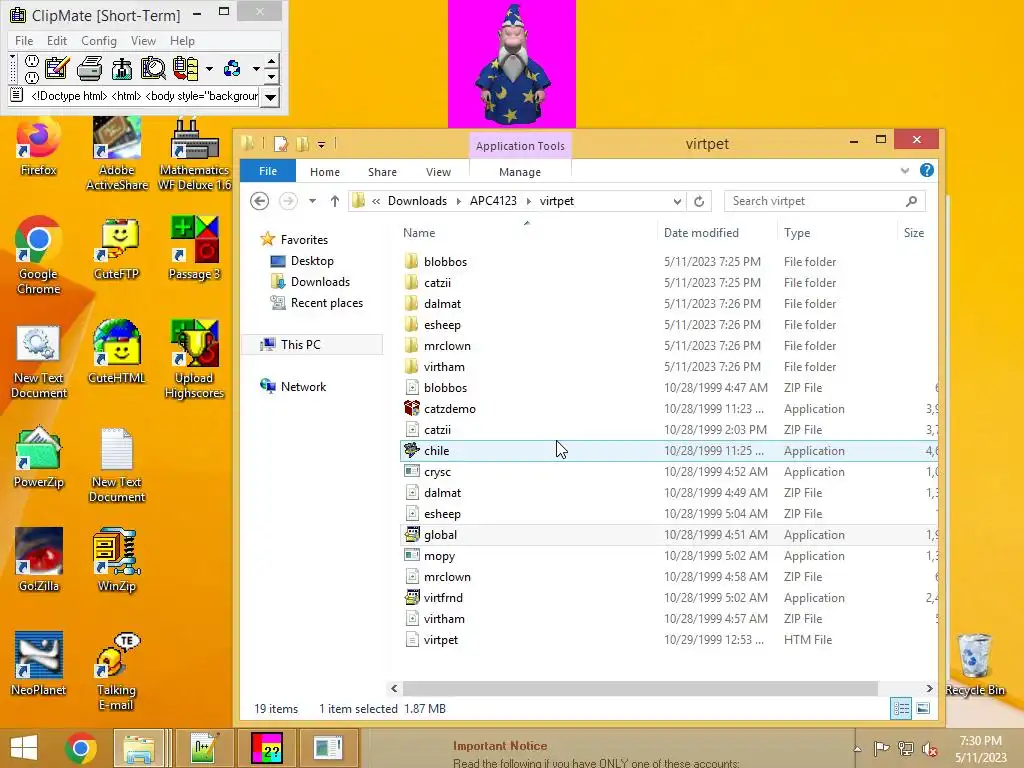The image size is (1024, 768).
Task: Click the ClipMate edit clip pencil icon
Action: point(57,68)
